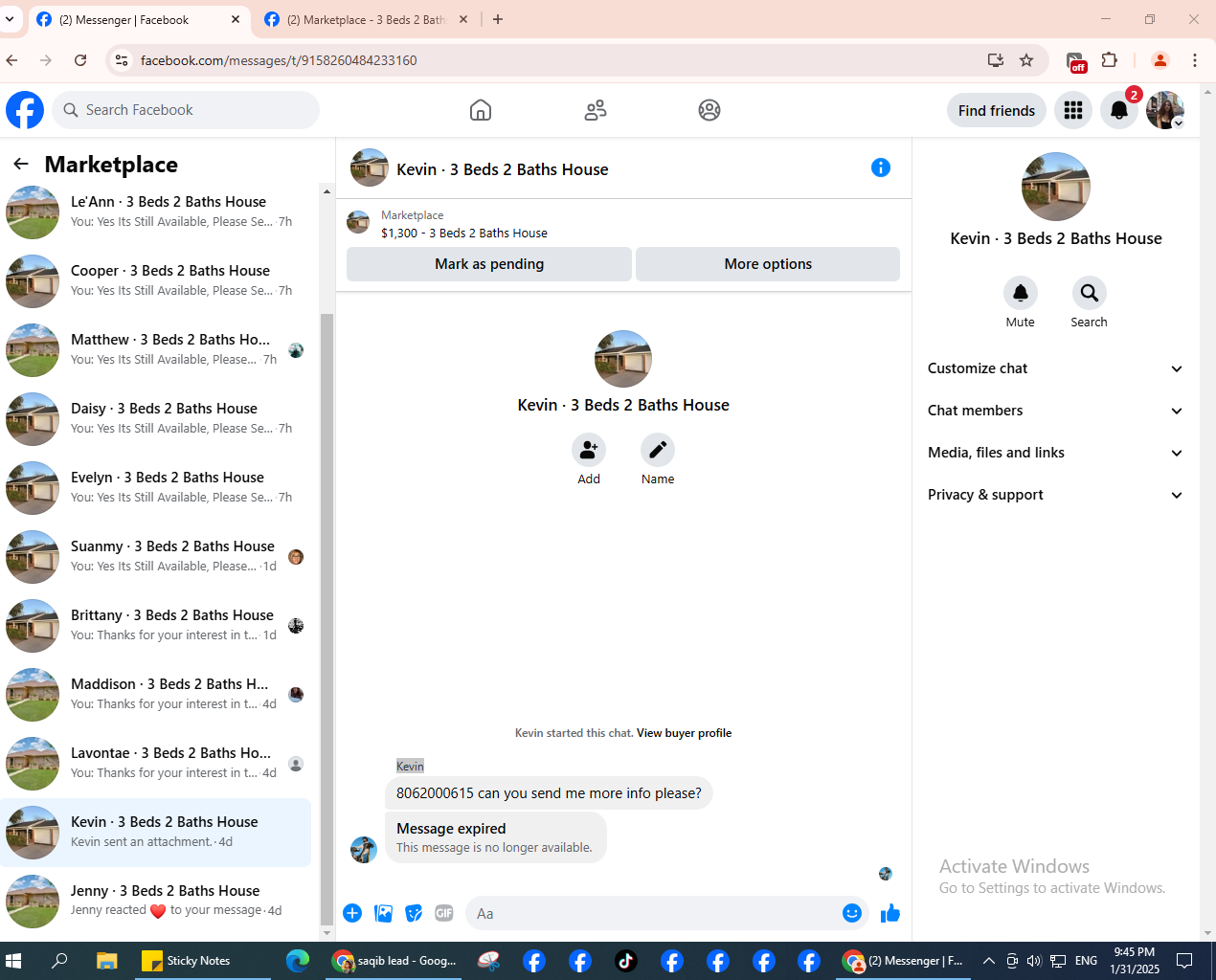Open the Windows Start menu
1216x980 pixels.
tap(13, 961)
